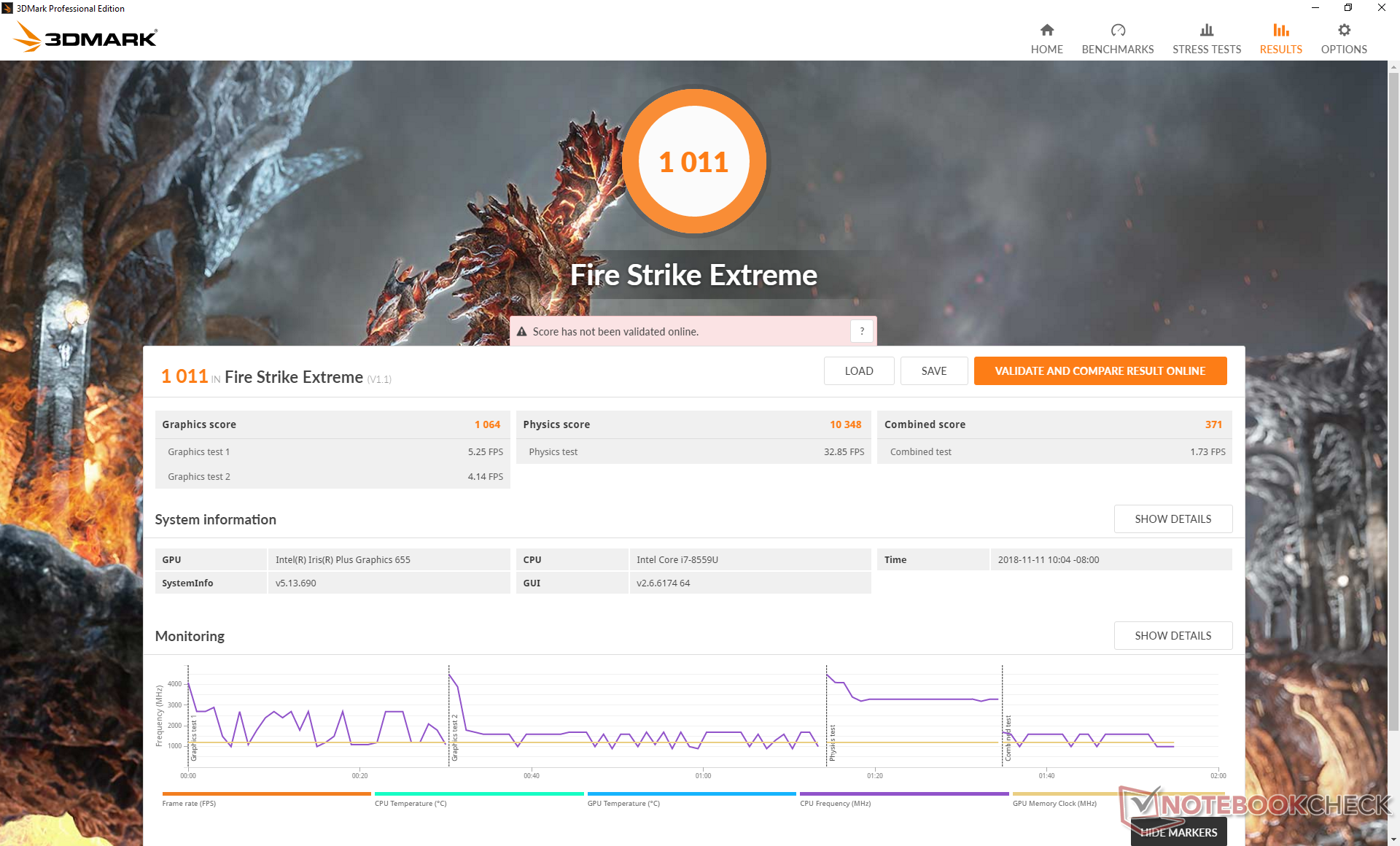Toggle Frame rate (FPS) legend bar
Screen dimensions: 1400x846
(267, 793)
